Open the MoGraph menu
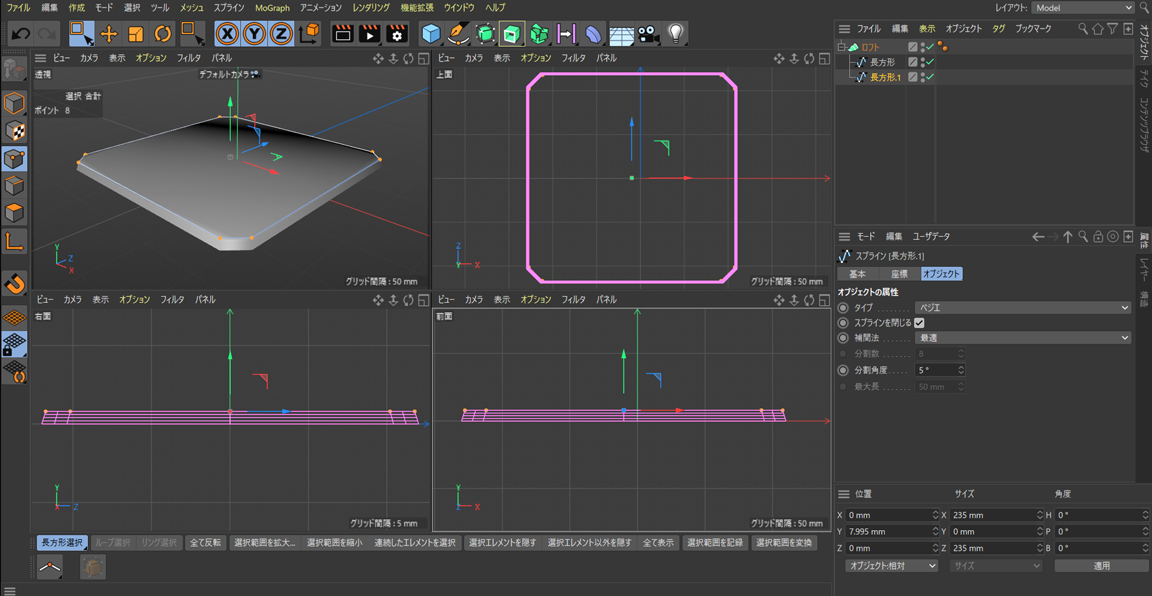This screenshot has height=596, width=1152. [272, 8]
